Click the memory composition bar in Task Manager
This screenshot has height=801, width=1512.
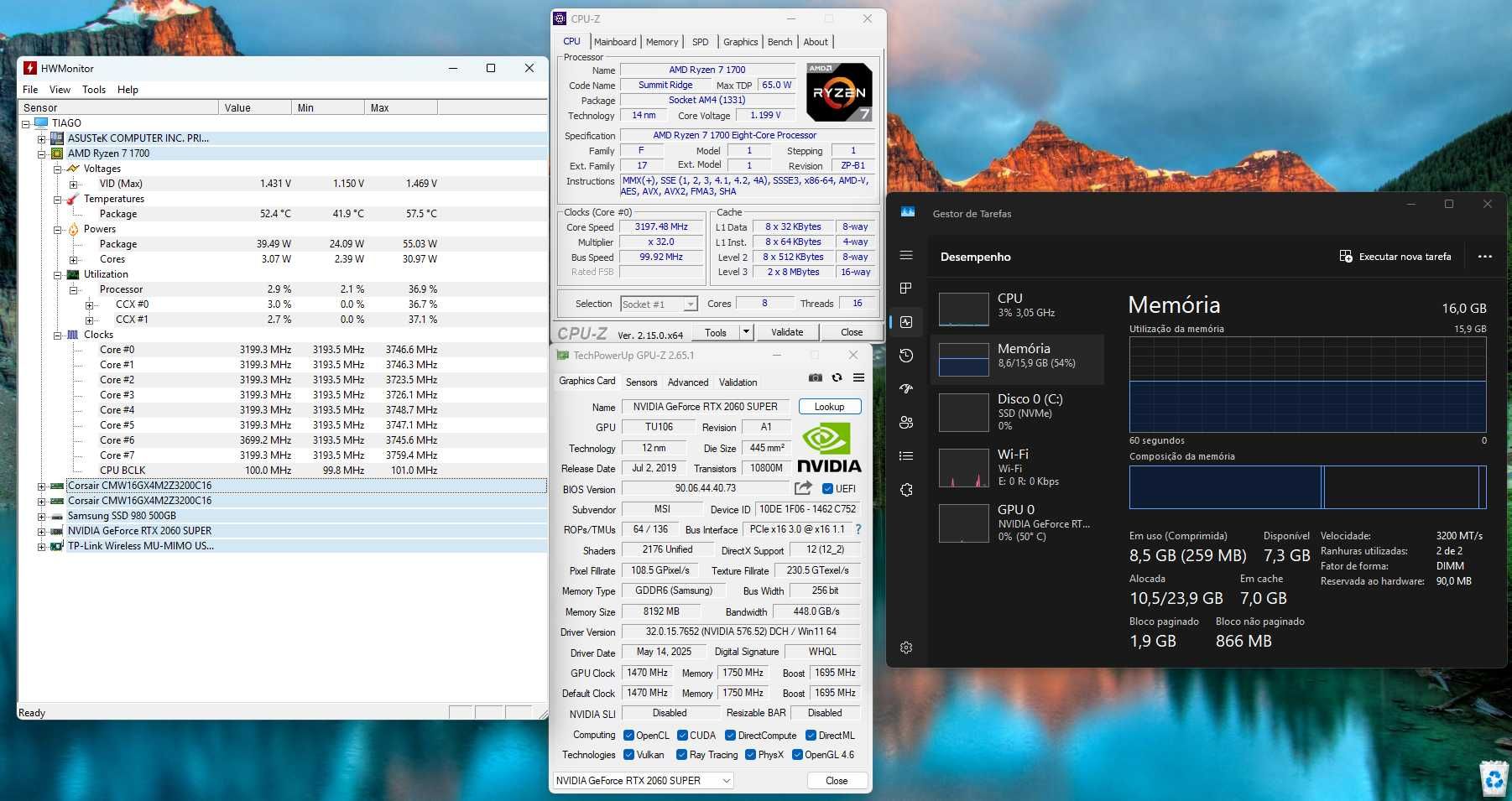1307,487
